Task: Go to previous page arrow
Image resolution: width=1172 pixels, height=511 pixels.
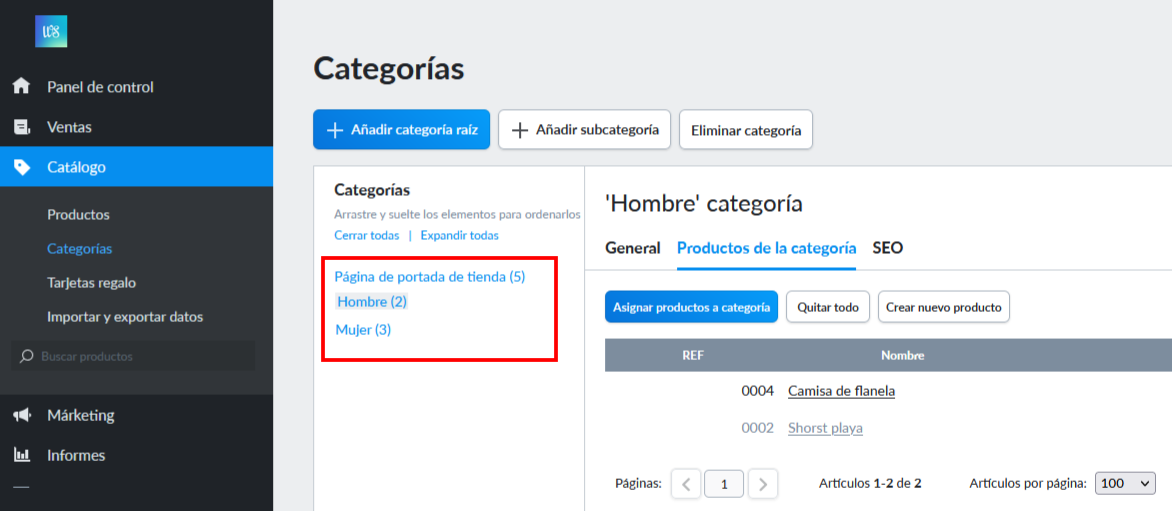Action: pyautogui.click(x=686, y=484)
